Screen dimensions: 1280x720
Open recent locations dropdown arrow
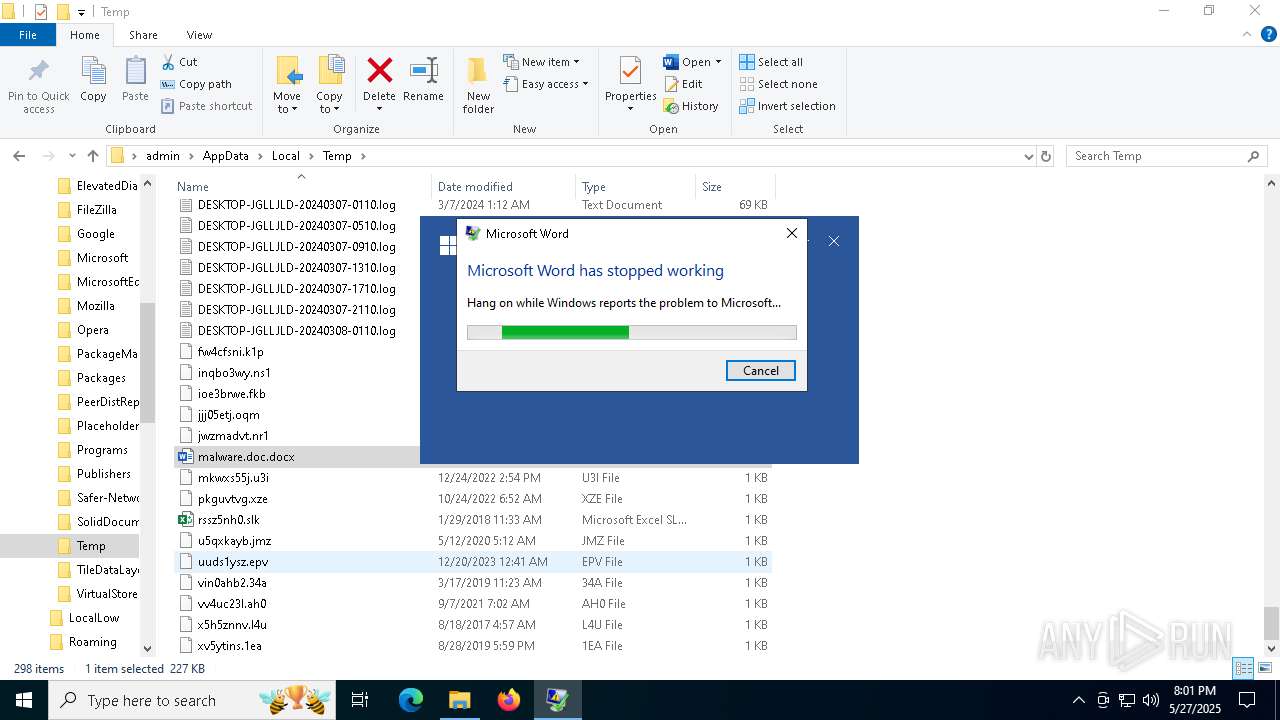click(x=72, y=156)
